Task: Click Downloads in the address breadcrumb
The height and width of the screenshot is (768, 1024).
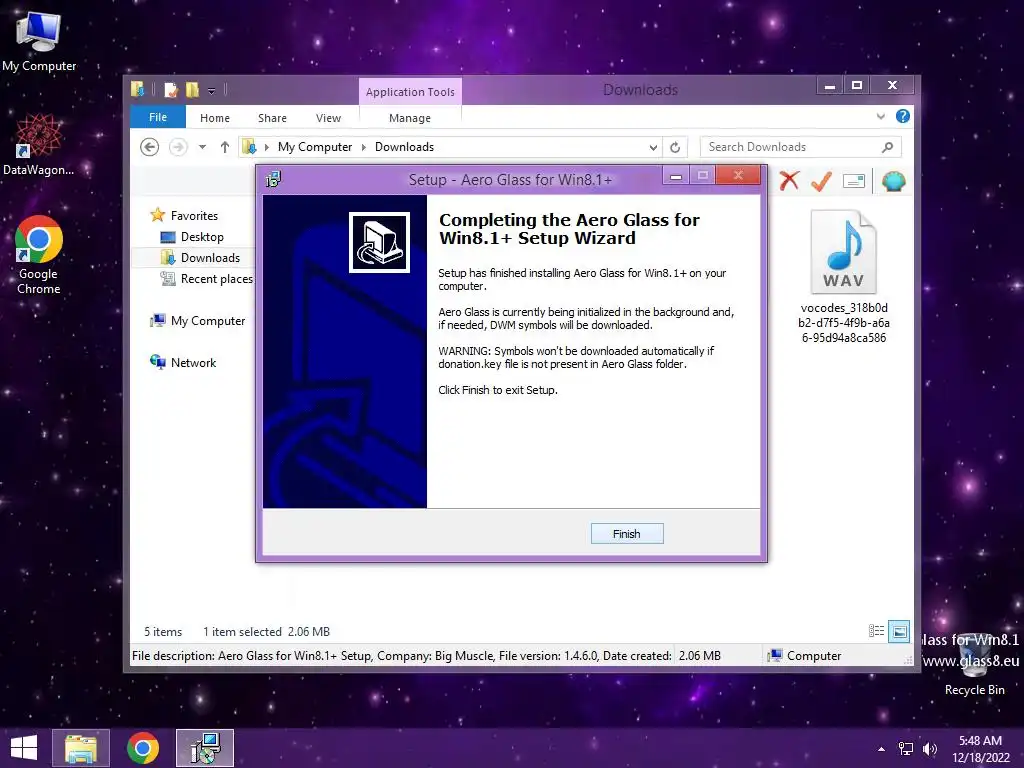Action: 404,147
